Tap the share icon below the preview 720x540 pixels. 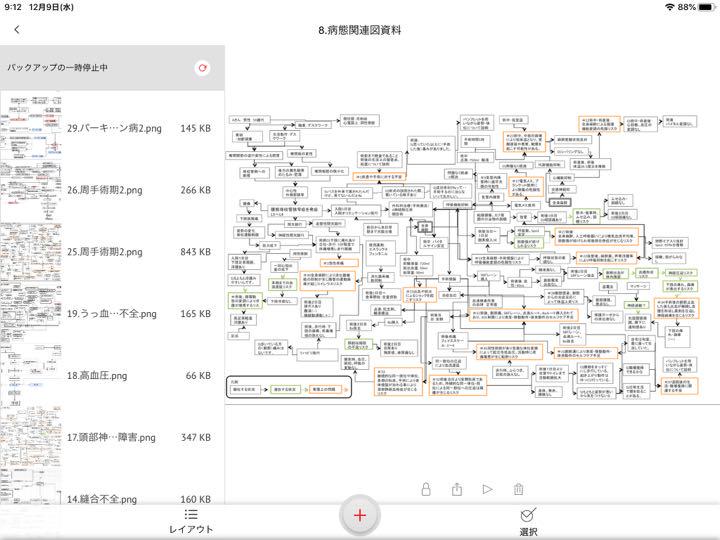(457, 489)
